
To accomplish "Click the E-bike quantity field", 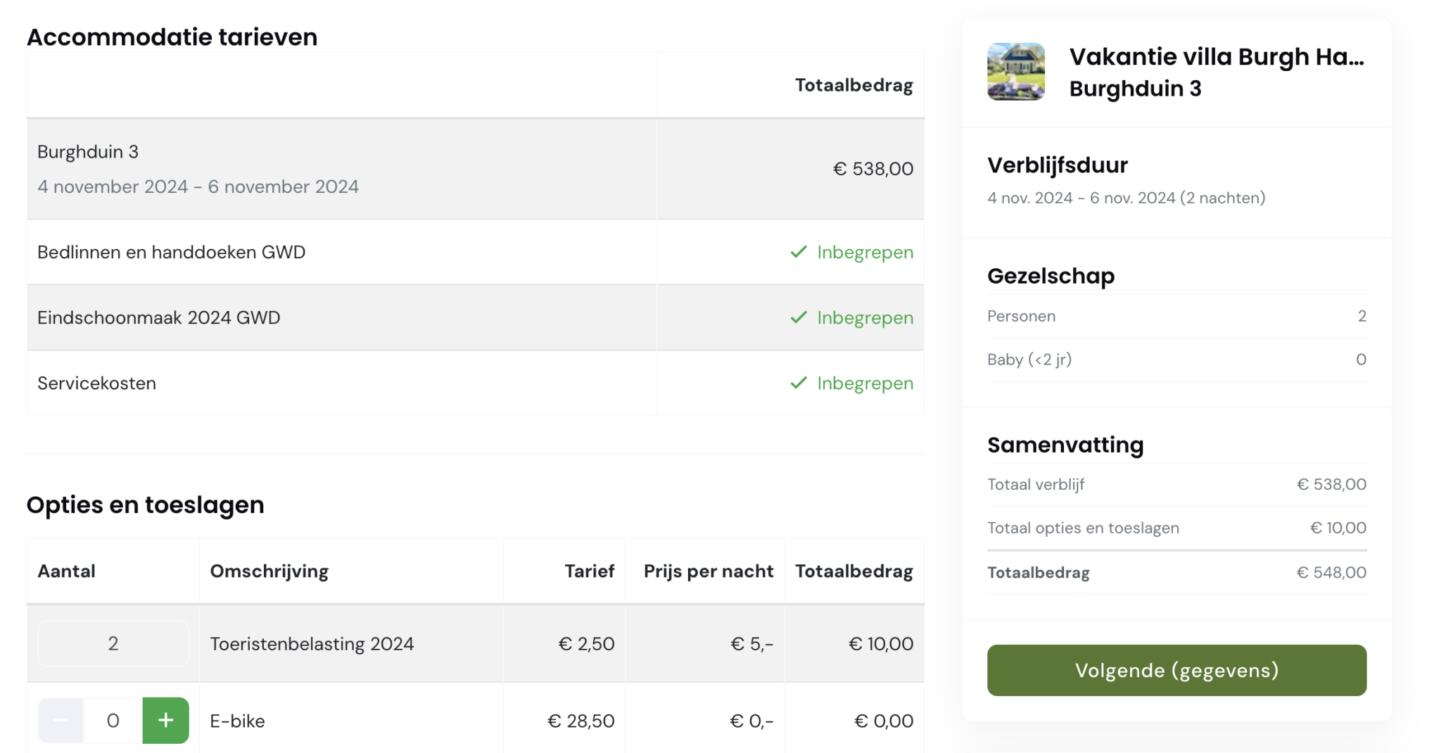I will [113, 721].
